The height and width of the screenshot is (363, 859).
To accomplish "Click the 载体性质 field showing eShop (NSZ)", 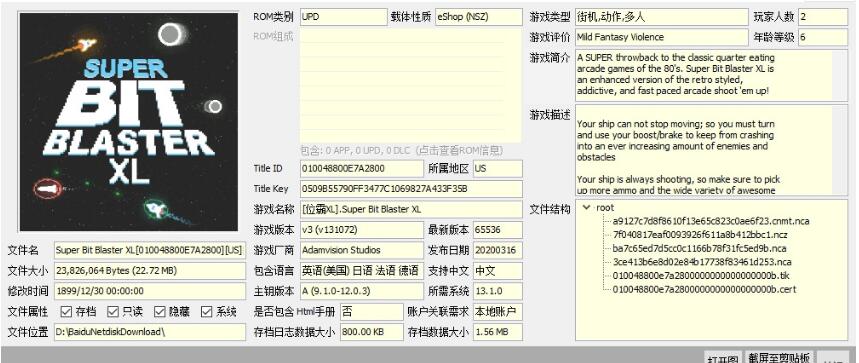I will pos(479,17).
